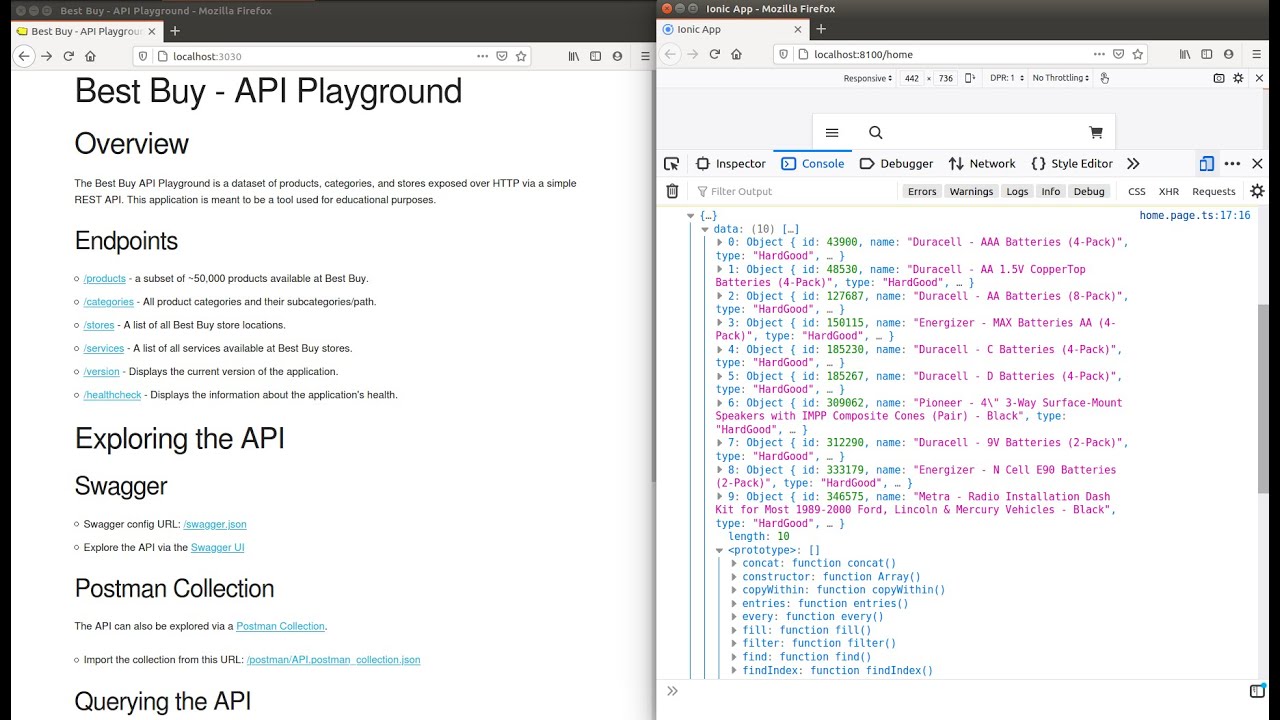Open the Swagger UI link
Screen dimensions: 1280x720
pyautogui.click(x=217, y=547)
